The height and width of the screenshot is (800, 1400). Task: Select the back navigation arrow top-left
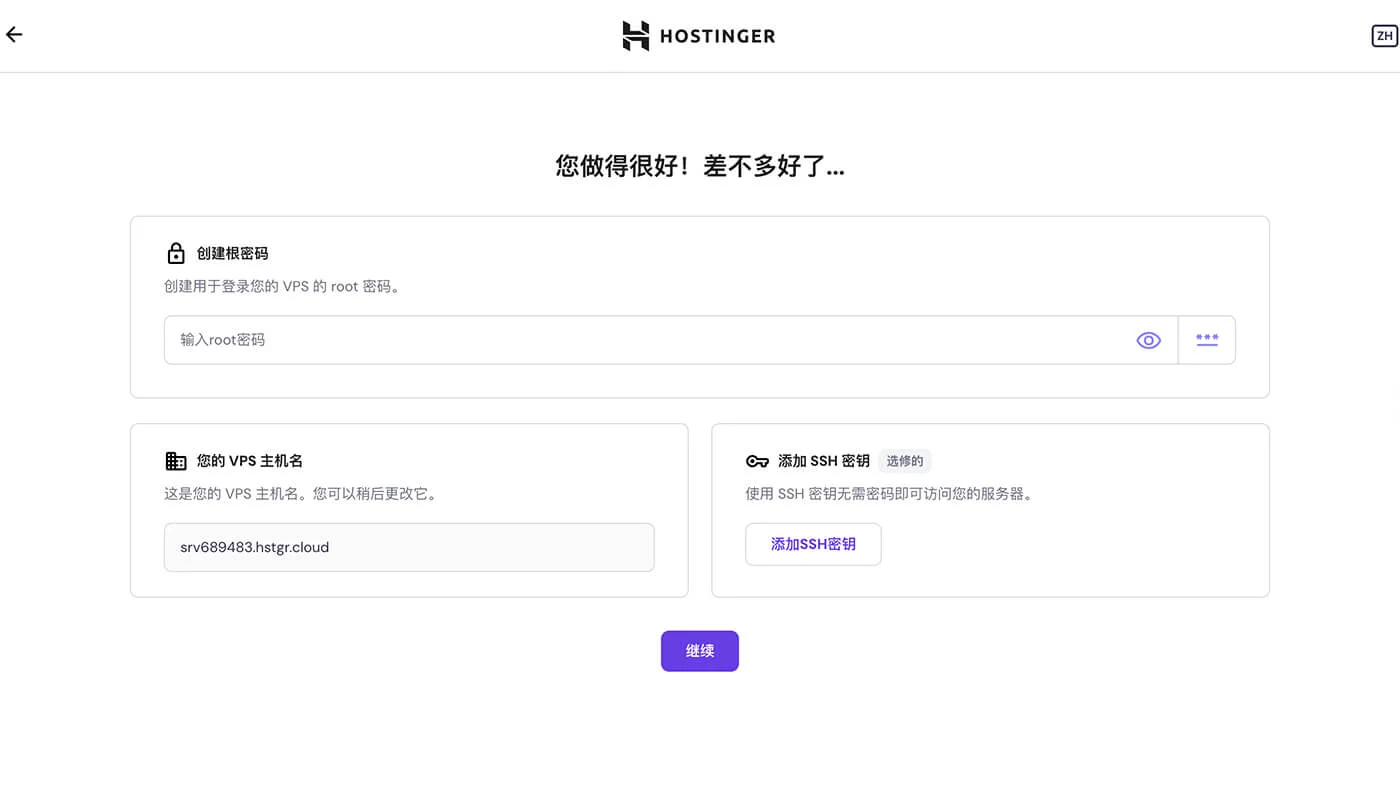coord(13,34)
